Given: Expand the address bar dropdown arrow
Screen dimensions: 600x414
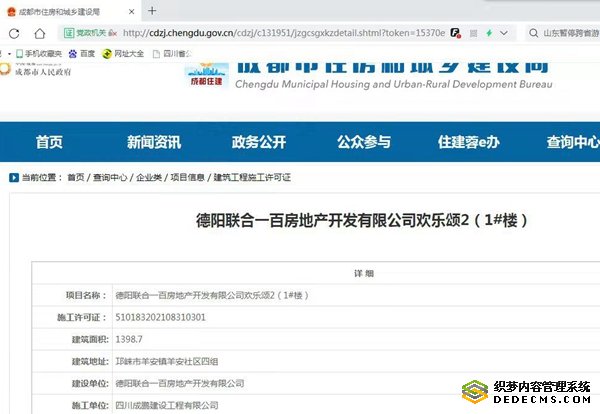Looking at the screenshot, I should coord(505,33).
